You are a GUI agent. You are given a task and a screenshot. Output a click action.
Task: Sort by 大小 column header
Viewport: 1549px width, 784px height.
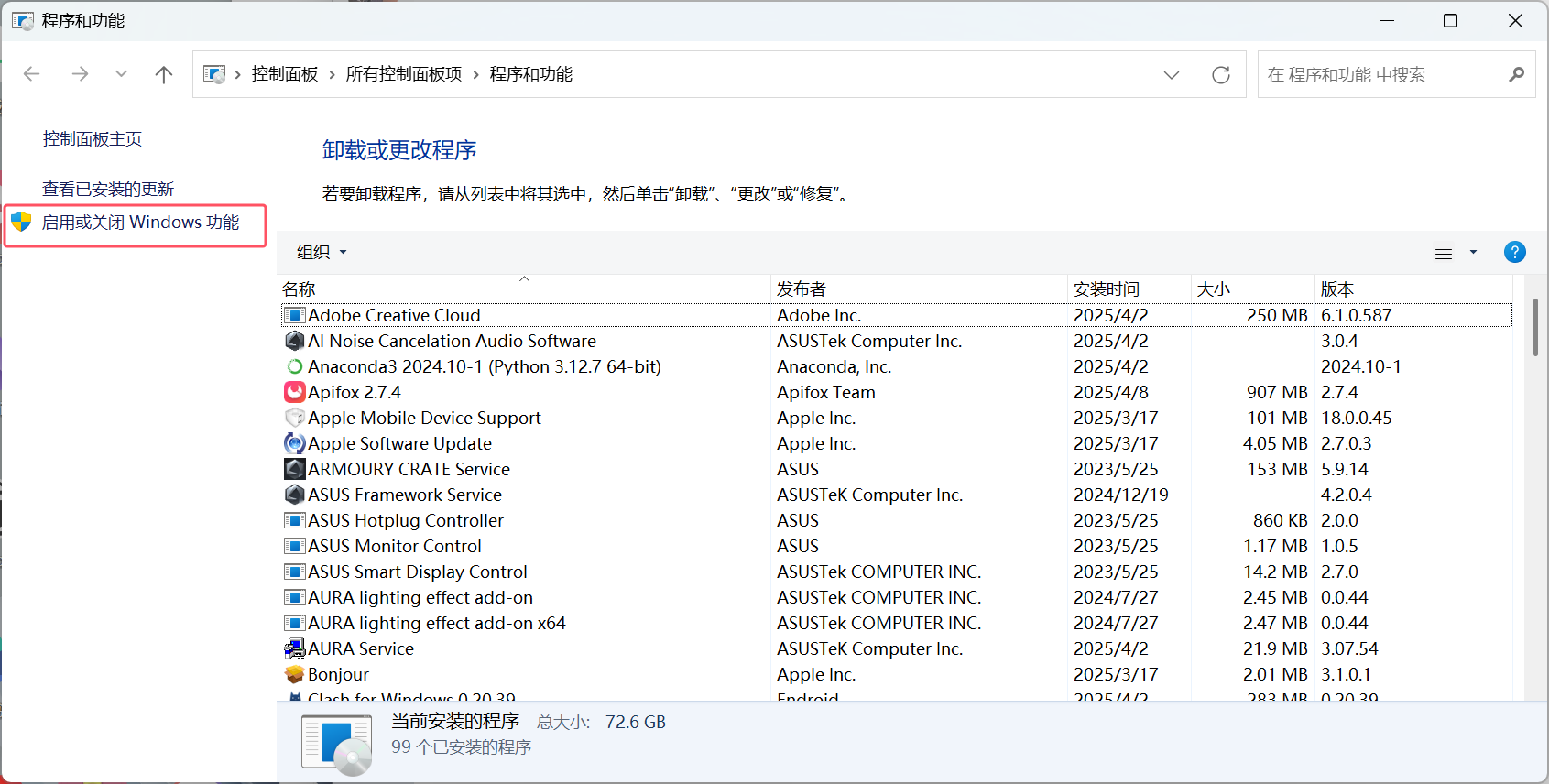pos(1253,289)
